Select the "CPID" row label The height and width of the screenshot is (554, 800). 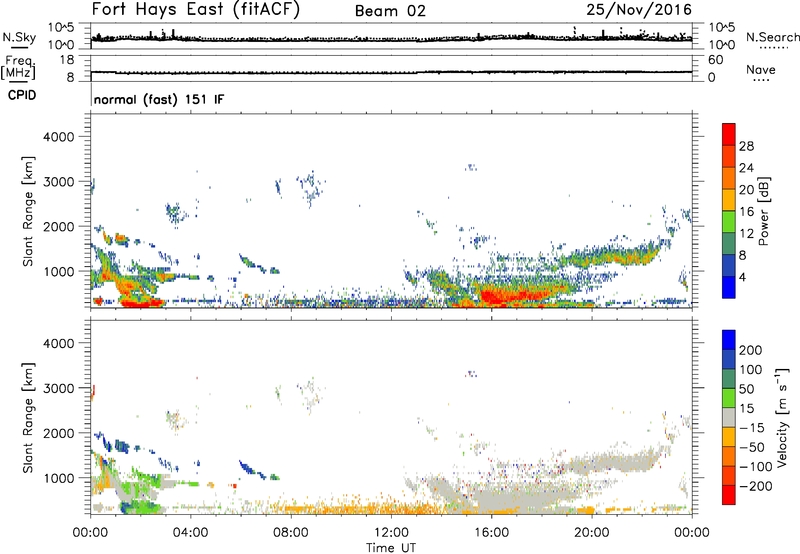point(22,95)
